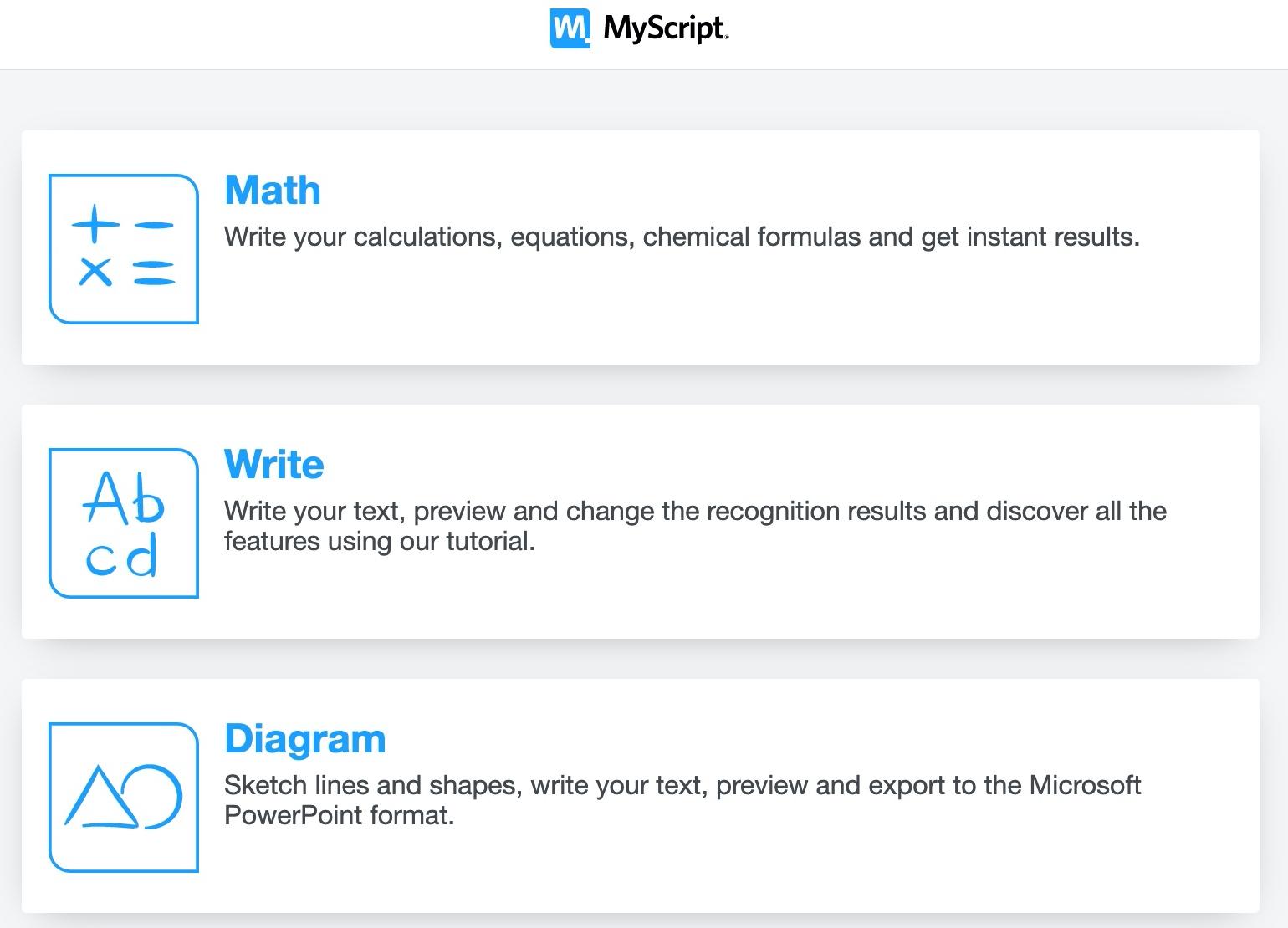Click the equals sign in Math icon
Screen dimensions: 1288x928
(x=154, y=273)
